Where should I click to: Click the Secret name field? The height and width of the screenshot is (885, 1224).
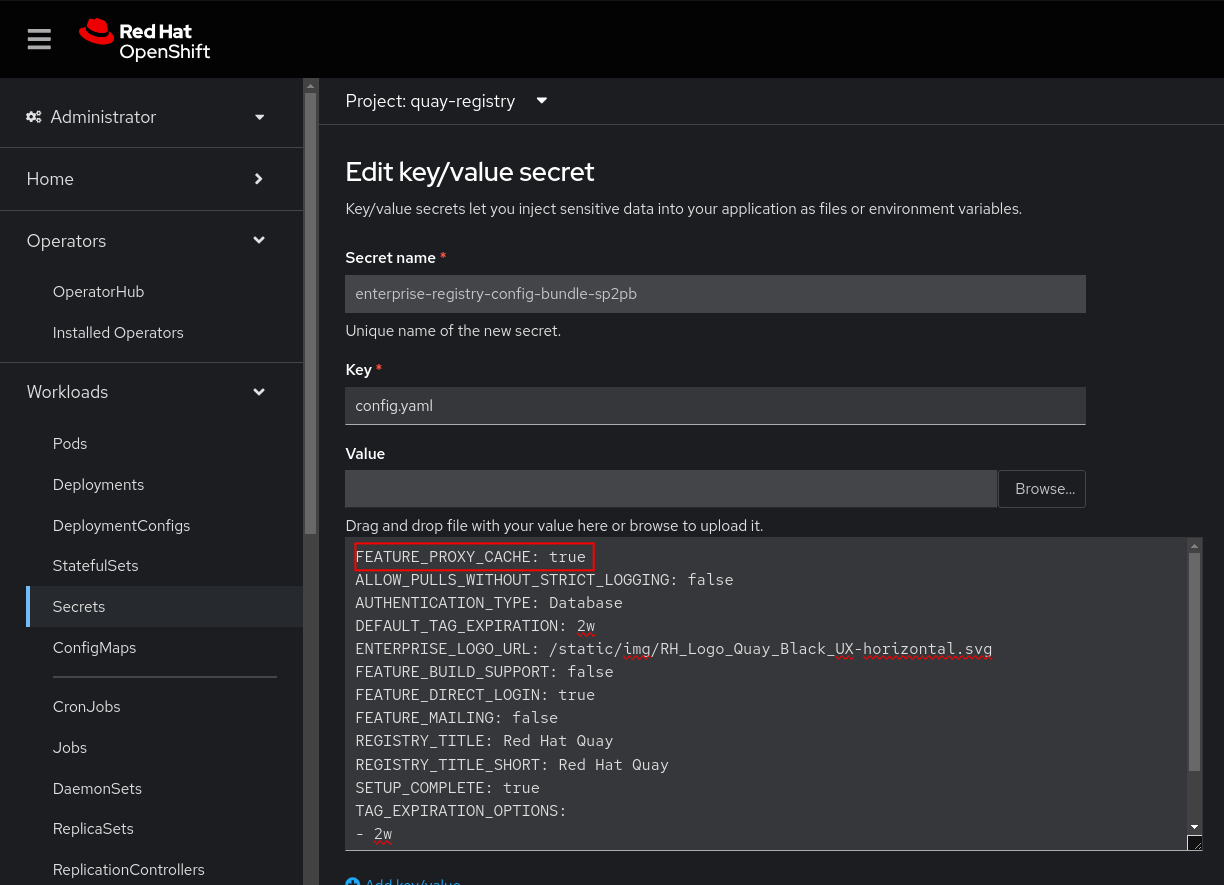(715, 294)
